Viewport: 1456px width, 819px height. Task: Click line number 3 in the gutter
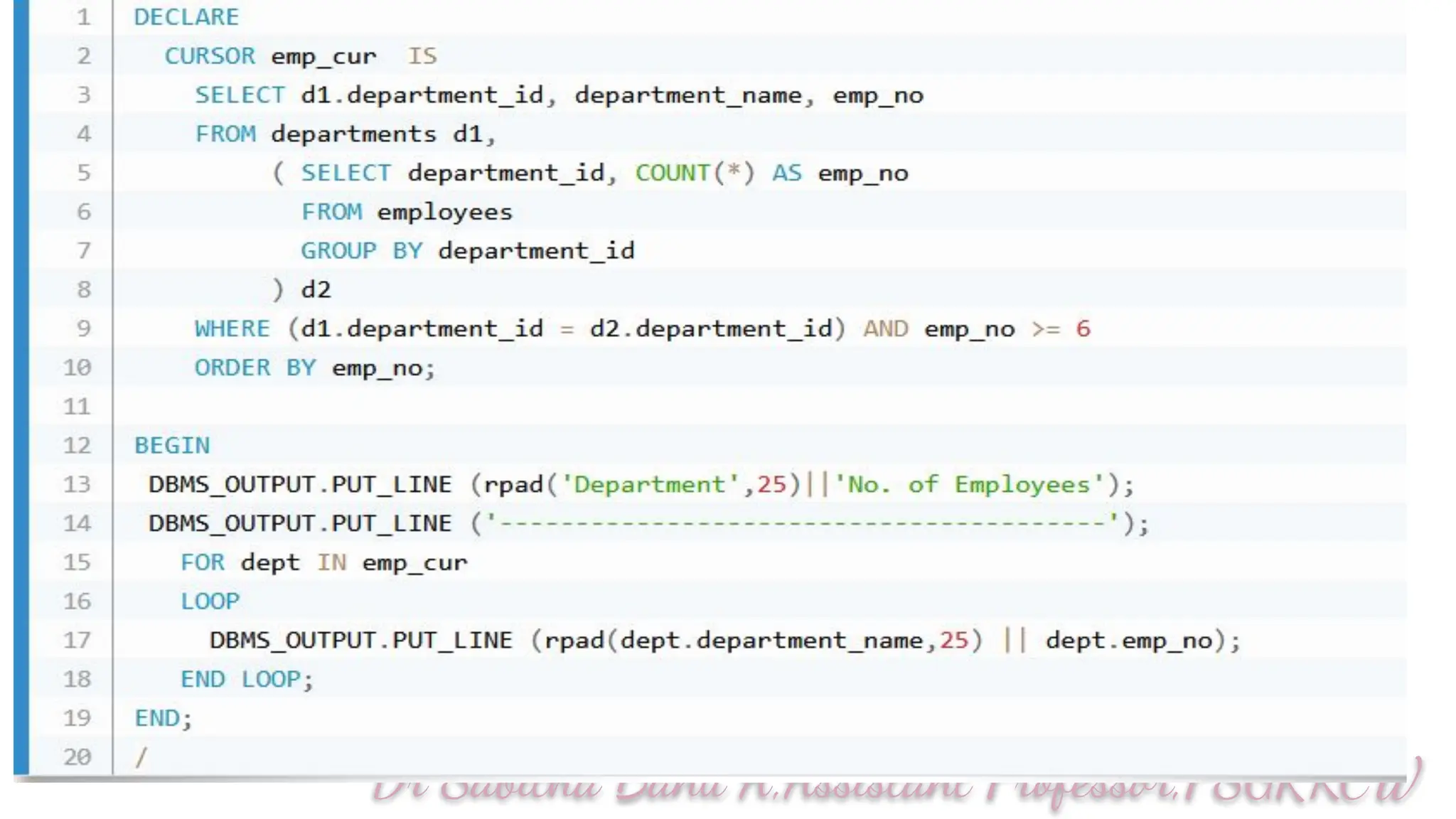pos(83,95)
